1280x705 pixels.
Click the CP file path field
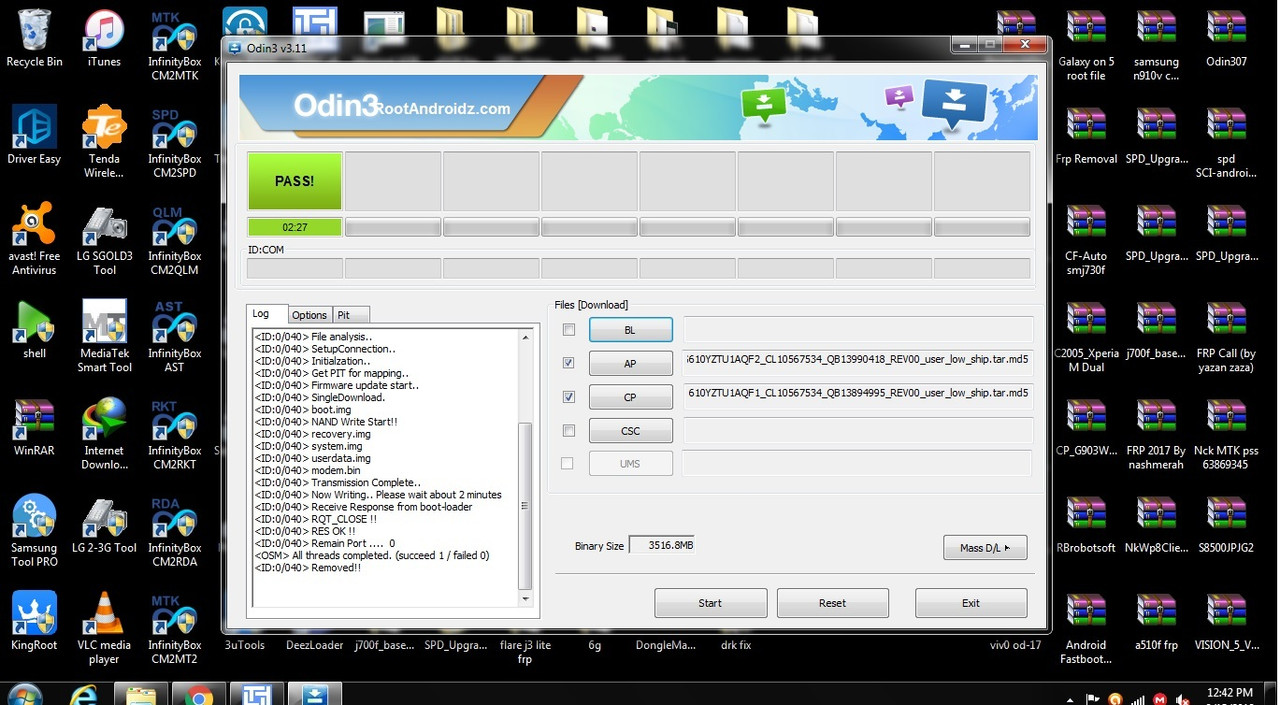(x=857, y=397)
